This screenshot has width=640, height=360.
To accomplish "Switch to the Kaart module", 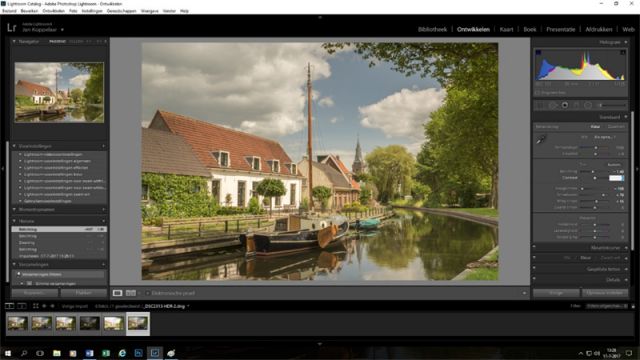I will pyautogui.click(x=506, y=29).
